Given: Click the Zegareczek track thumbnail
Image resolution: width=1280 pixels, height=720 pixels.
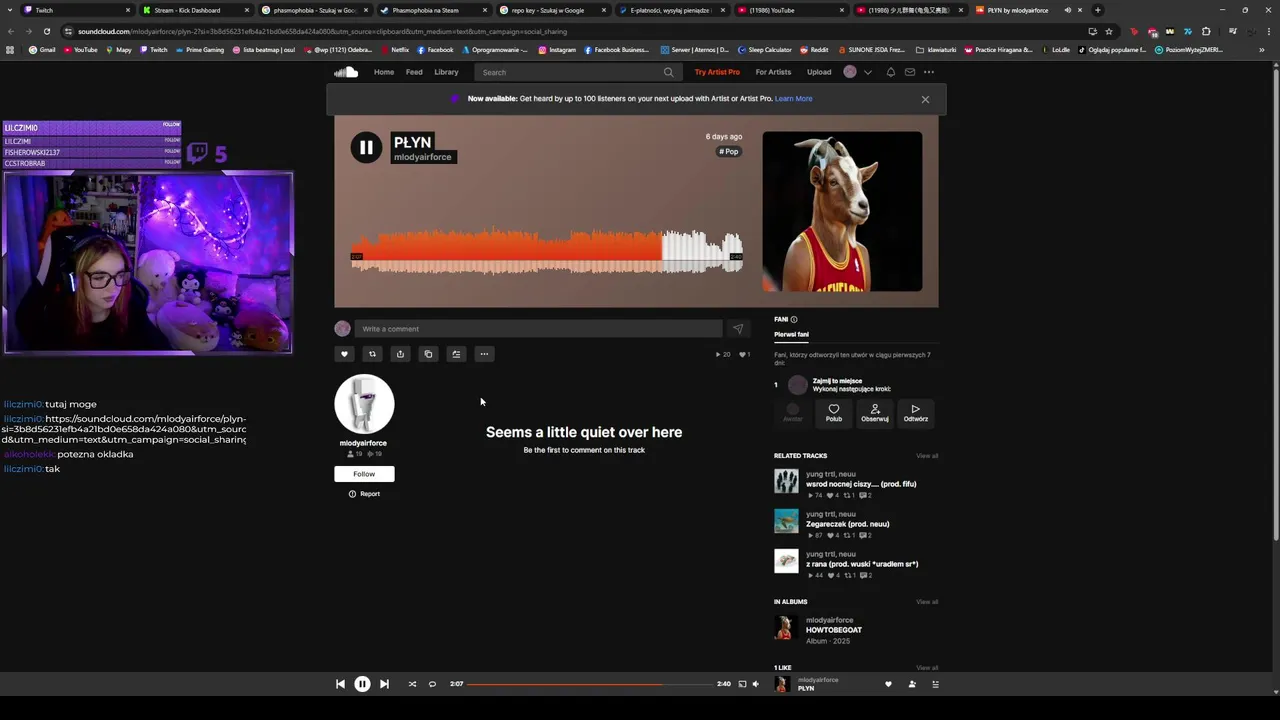Looking at the screenshot, I should [x=786, y=521].
